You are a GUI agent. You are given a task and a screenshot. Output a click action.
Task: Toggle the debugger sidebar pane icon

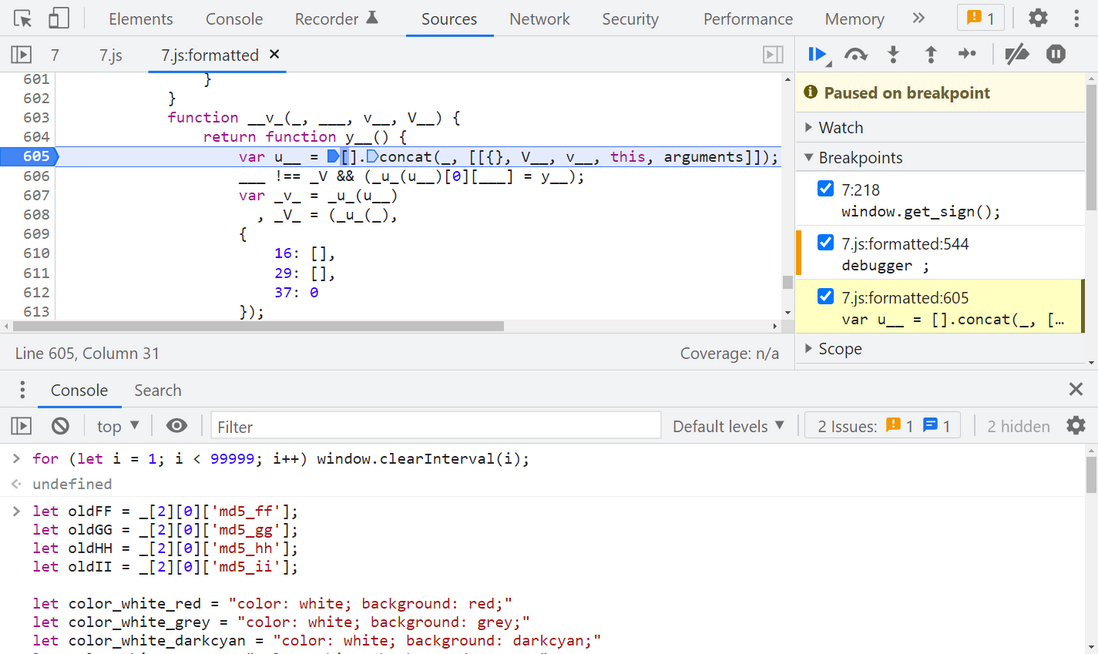tap(773, 55)
